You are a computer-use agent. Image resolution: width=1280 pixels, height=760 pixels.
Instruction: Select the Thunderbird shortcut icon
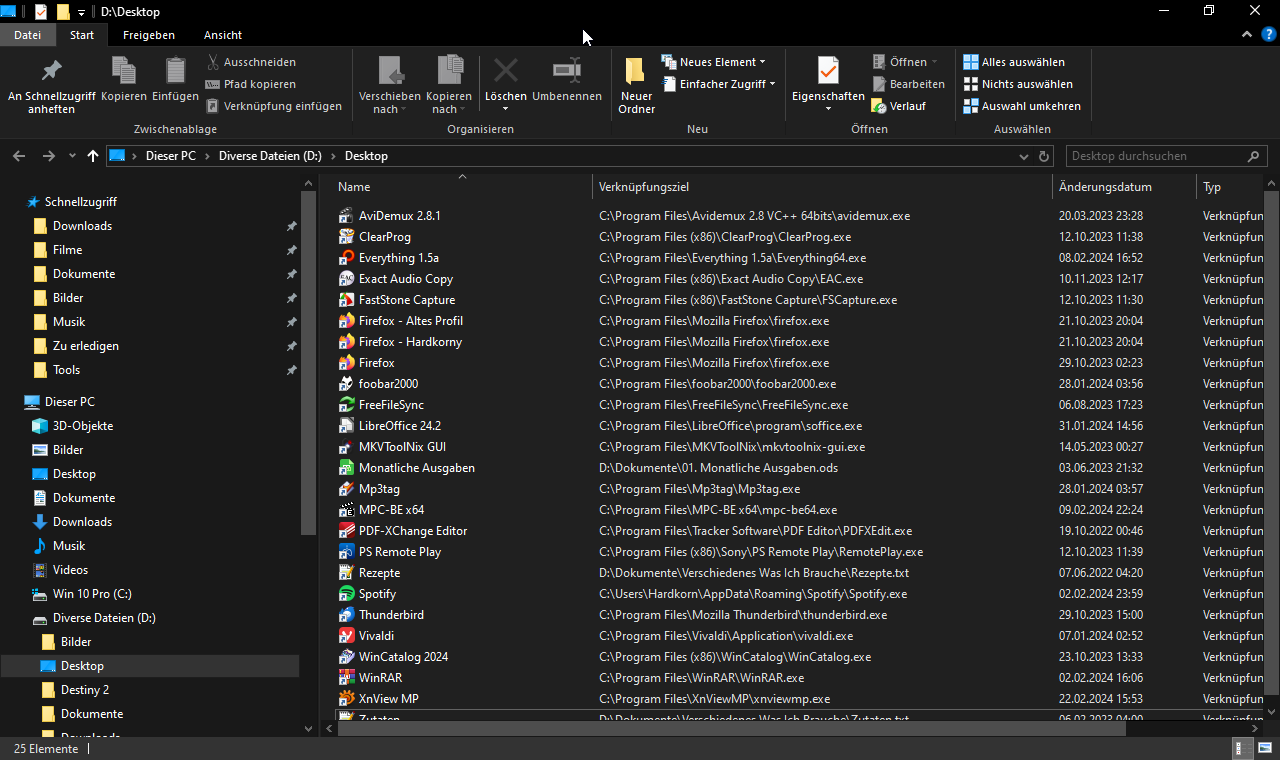pos(346,615)
